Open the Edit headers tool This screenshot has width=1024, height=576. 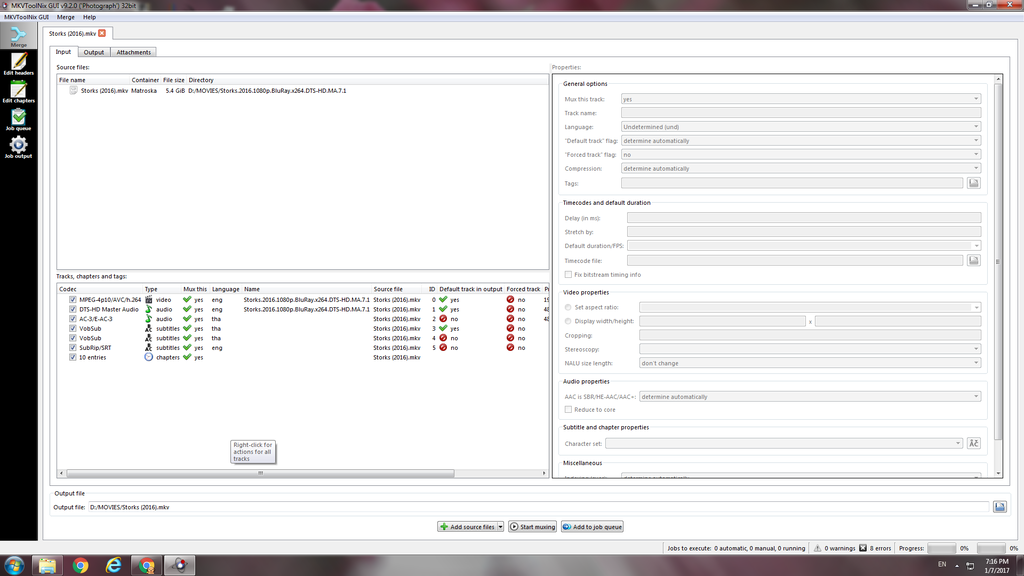[18, 63]
